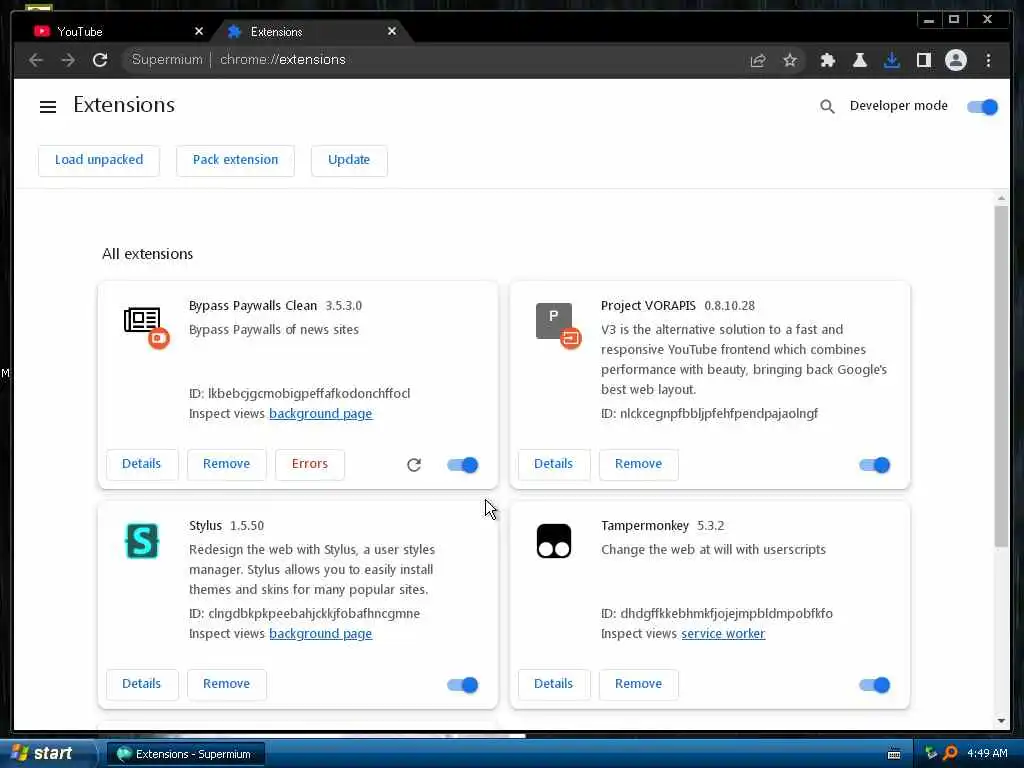Disable the Stylus extension toggle
This screenshot has height=768, width=1024.
coord(463,685)
